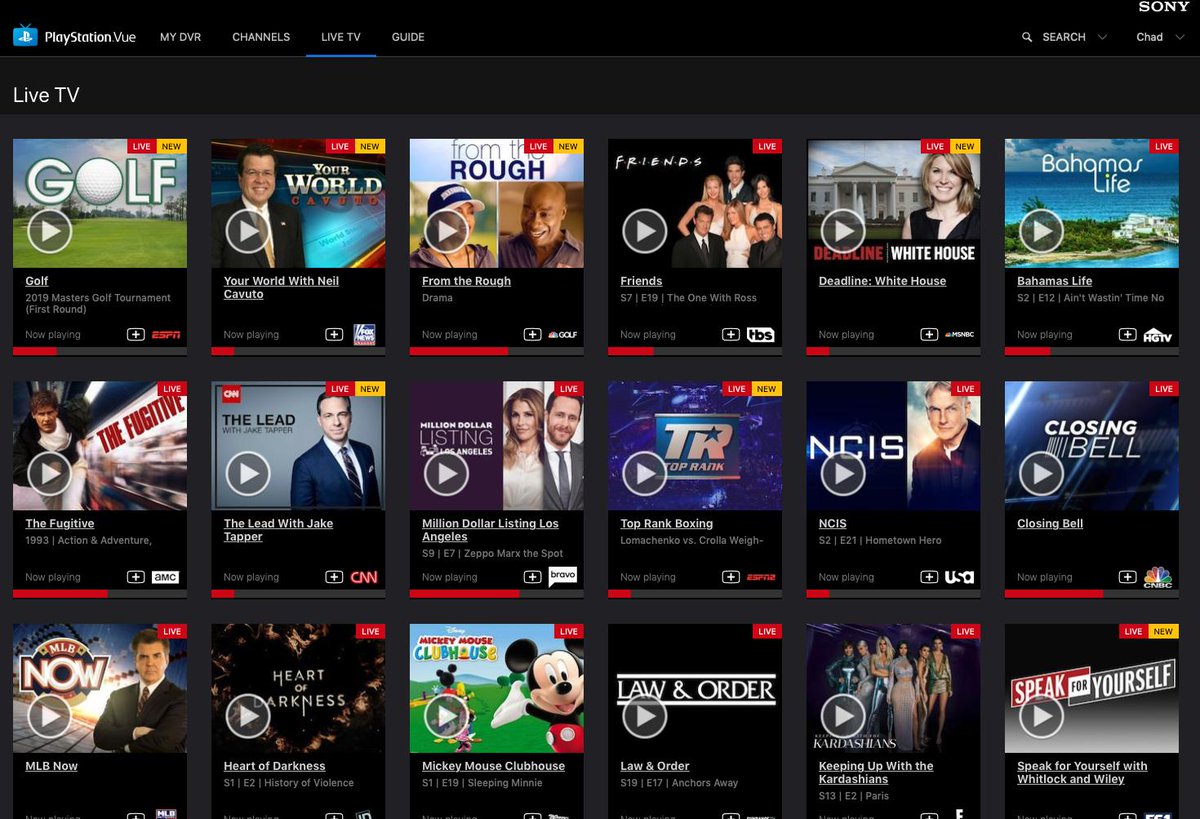This screenshot has height=819, width=1200.
Task: Play From the Rough movie
Action: click(x=446, y=231)
